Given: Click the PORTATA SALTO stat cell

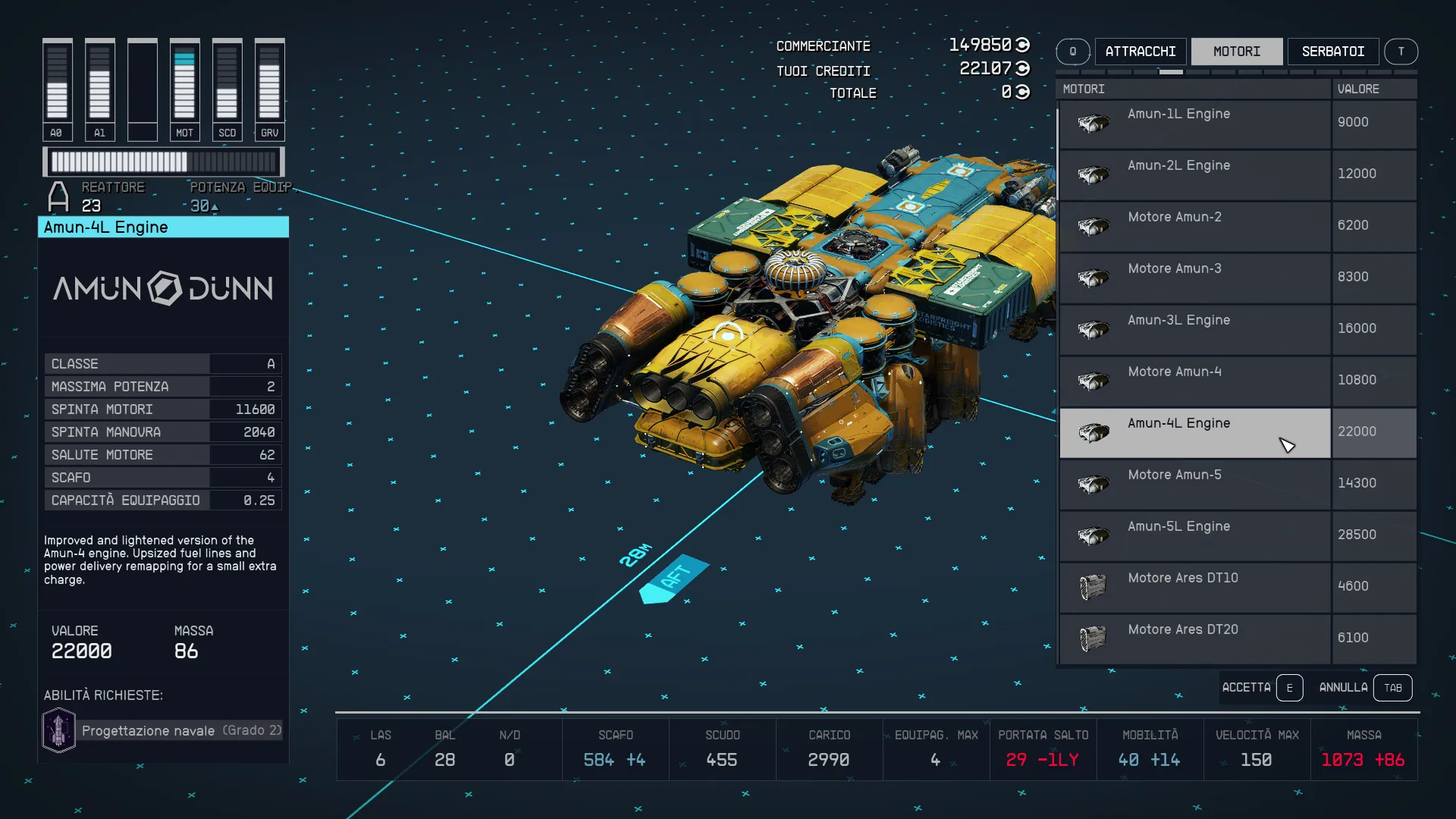Looking at the screenshot, I should pos(1043,749).
